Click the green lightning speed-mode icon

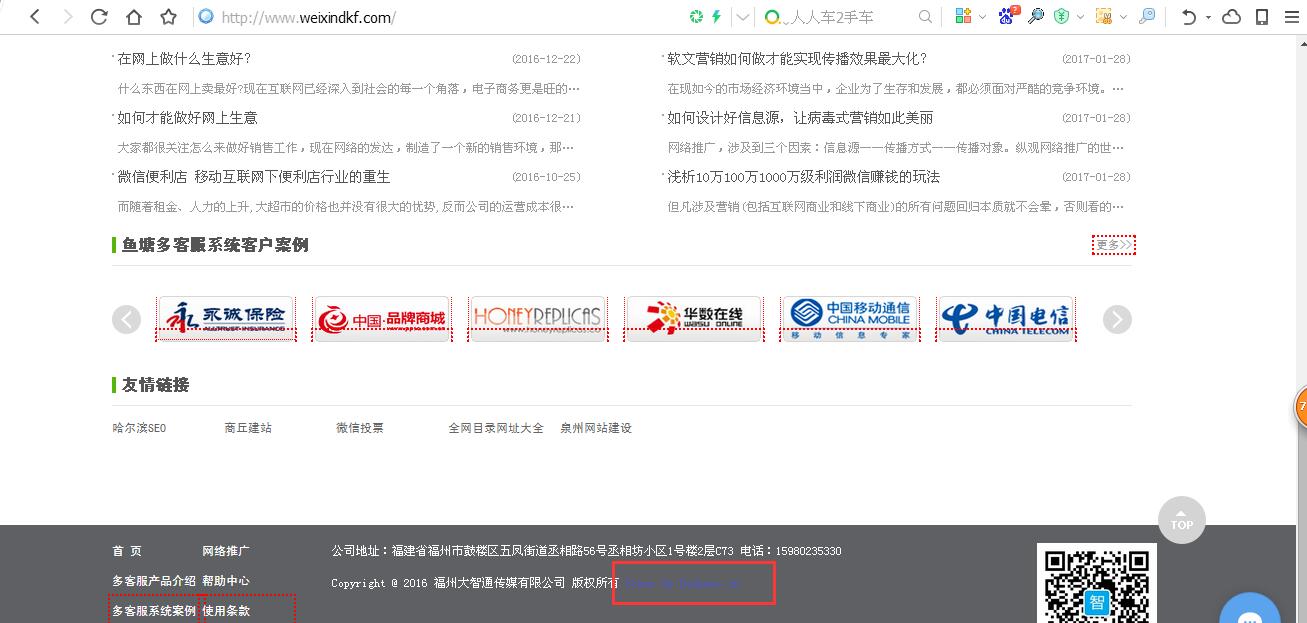[716, 17]
